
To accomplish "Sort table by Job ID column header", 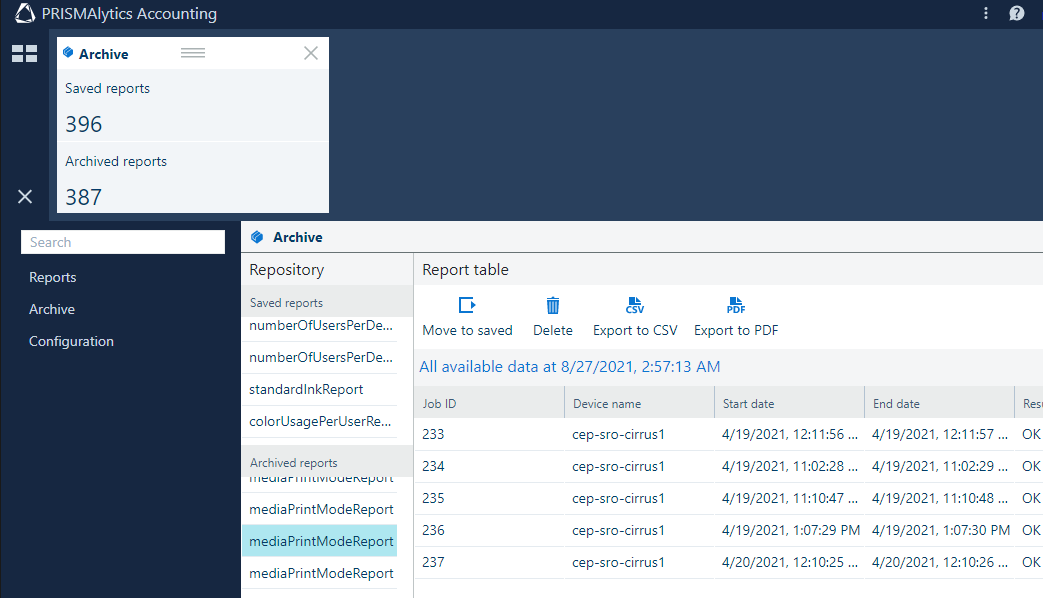I will pos(440,404).
